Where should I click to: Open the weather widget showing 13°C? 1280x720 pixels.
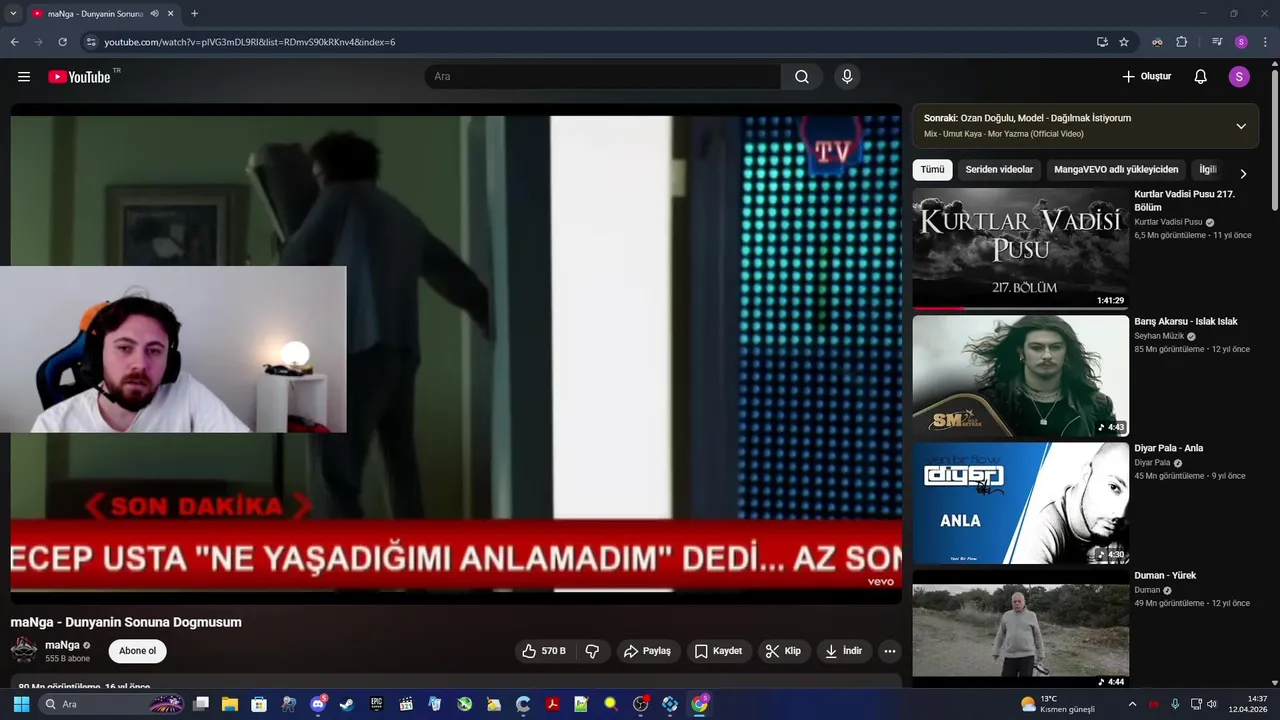point(1058,704)
